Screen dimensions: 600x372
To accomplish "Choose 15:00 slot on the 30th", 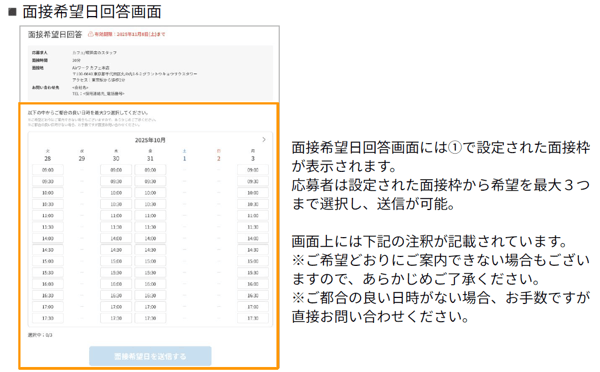I will 116,261.
